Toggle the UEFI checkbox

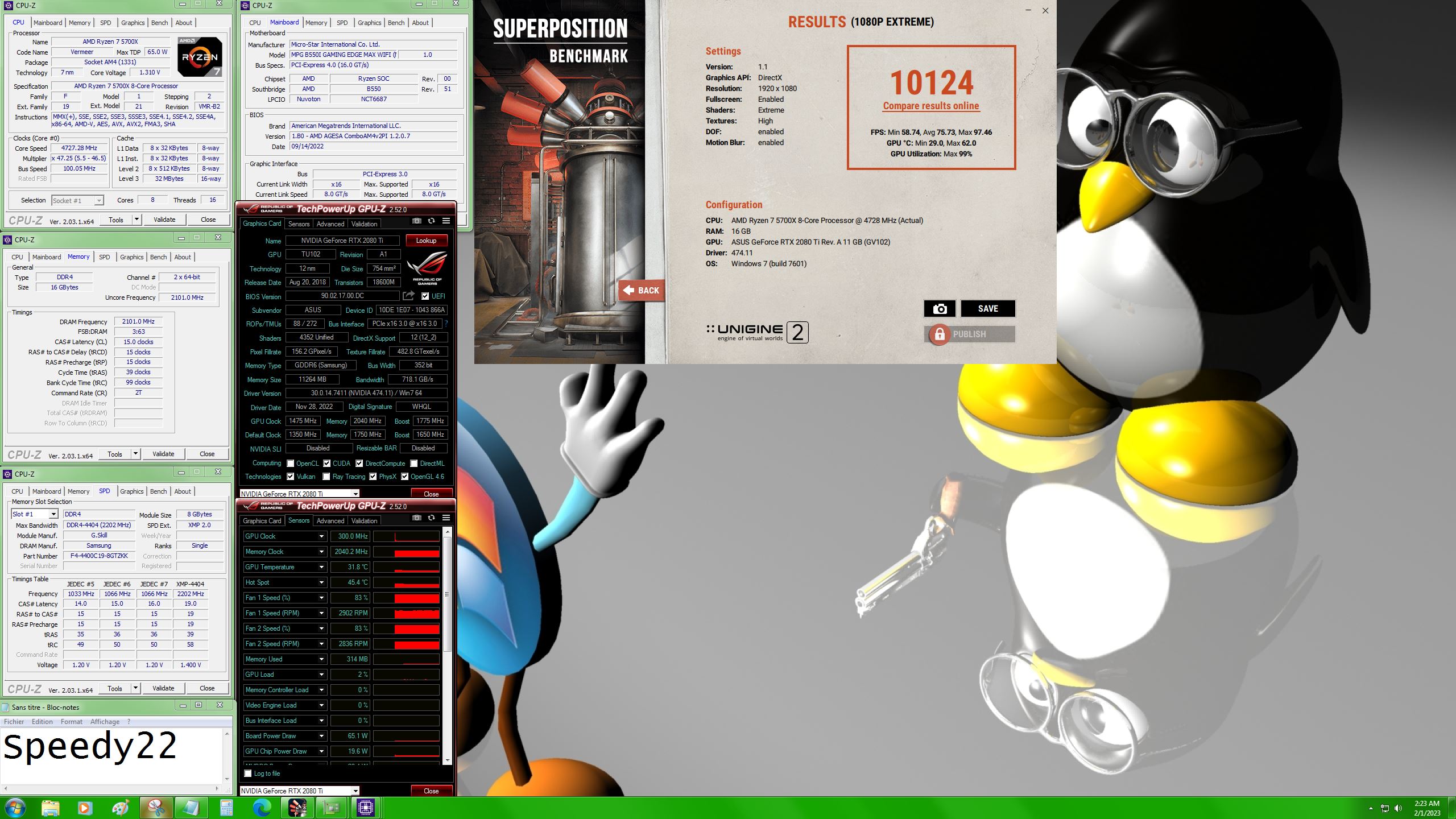click(425, 296)
